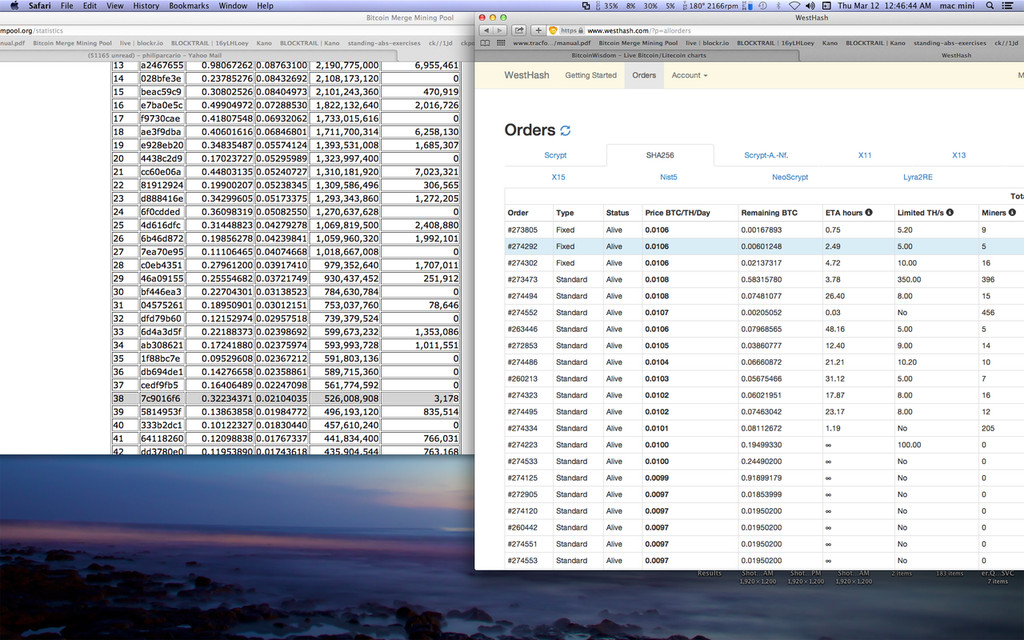Select order #273805 row
1024x640 pixels.
764,230
